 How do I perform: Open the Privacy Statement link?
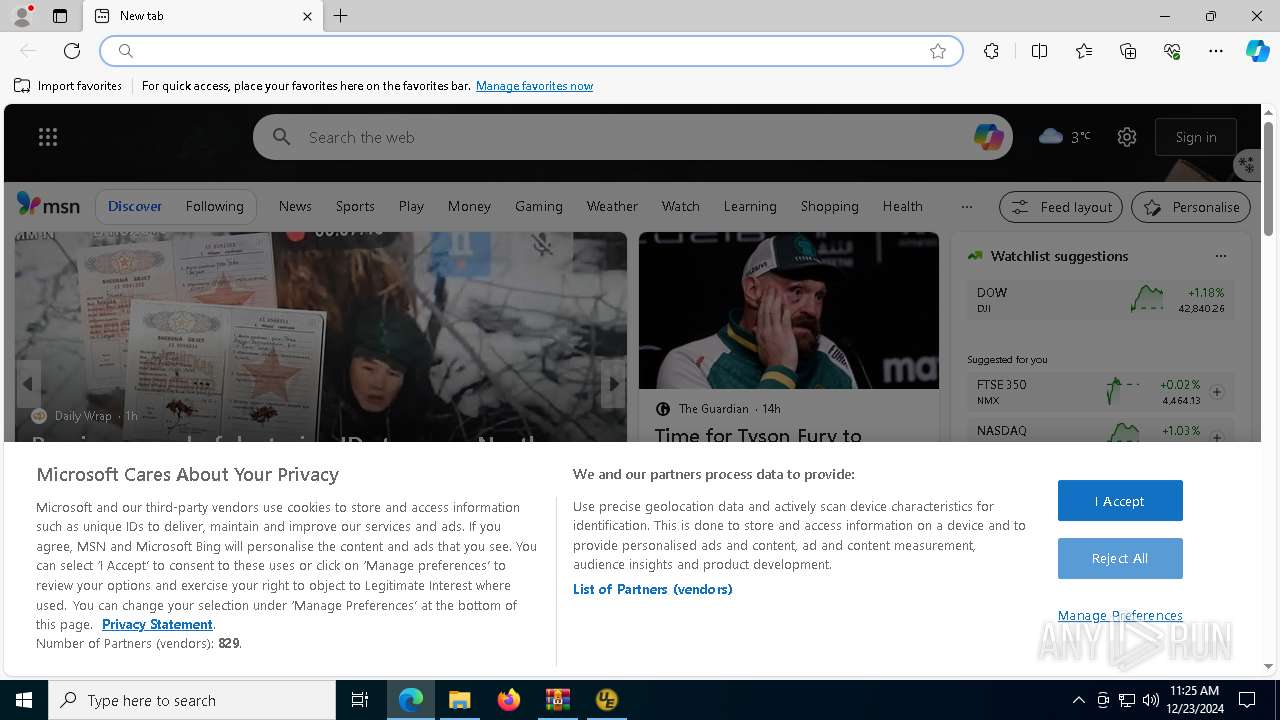point(157,624)
